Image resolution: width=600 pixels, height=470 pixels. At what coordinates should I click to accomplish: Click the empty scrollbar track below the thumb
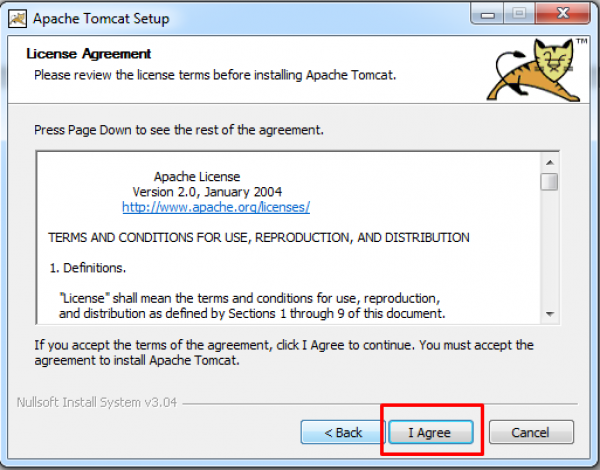[x=550, y=248]
